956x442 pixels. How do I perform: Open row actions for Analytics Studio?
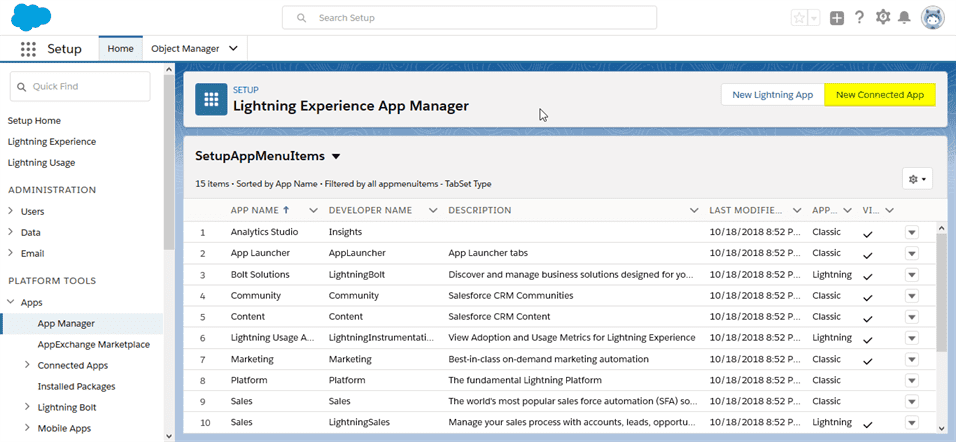[x=911, y=232]
